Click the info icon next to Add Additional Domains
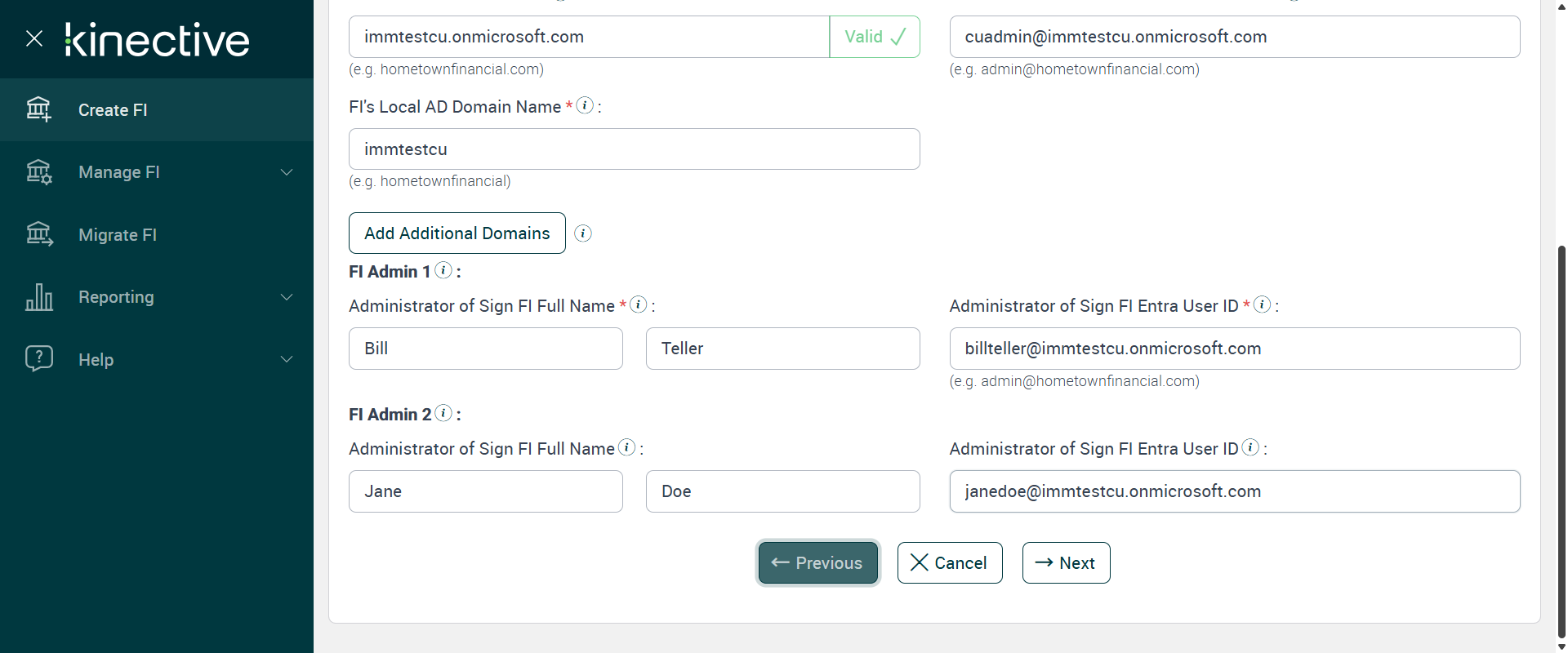 coord(583,233)
